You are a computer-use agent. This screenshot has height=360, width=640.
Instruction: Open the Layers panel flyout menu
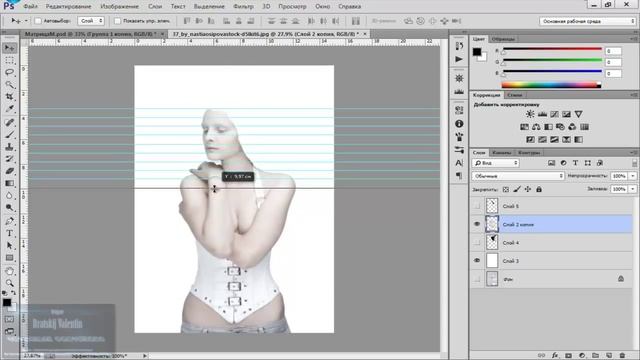coord(635,152)
